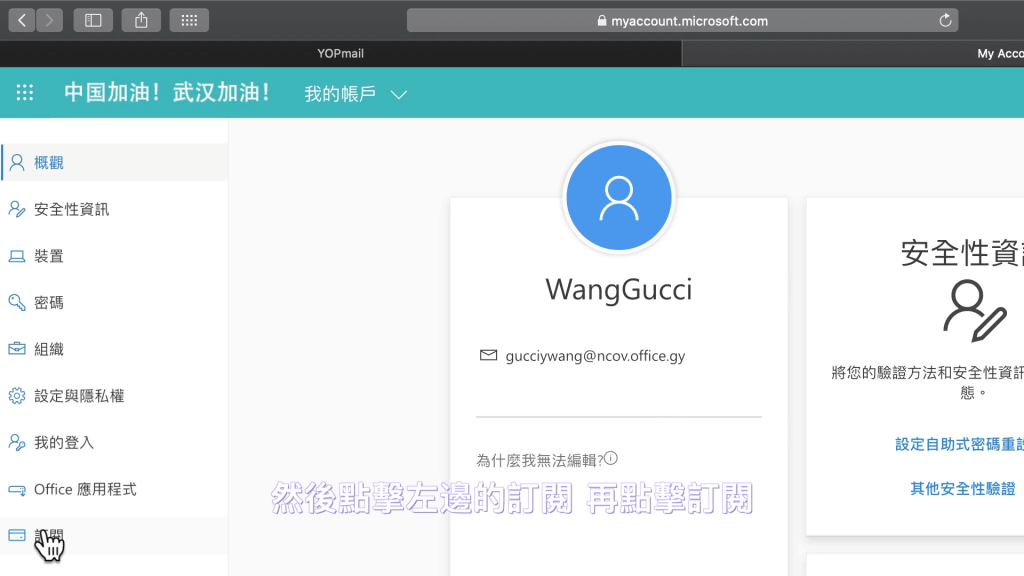This screenshot has height=576, width=1024.
Task: Click the info icon after 為什麼我無法編輯?
Action: coord(611,458)
